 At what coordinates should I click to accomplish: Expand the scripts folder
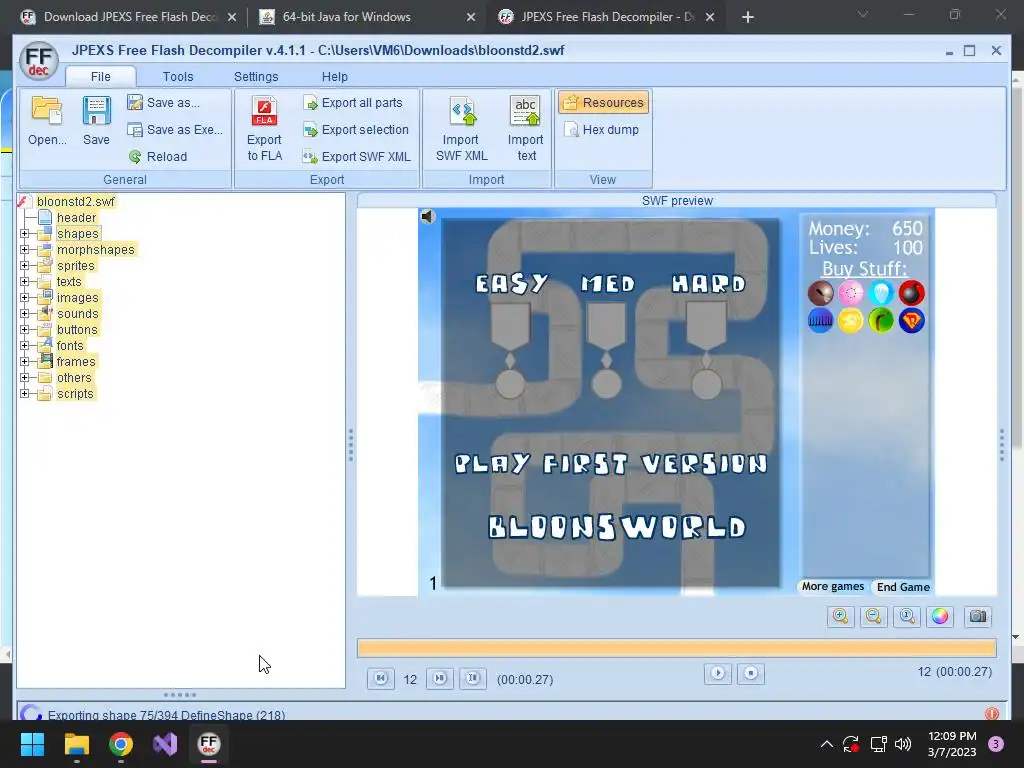click(x=24, y=394)
